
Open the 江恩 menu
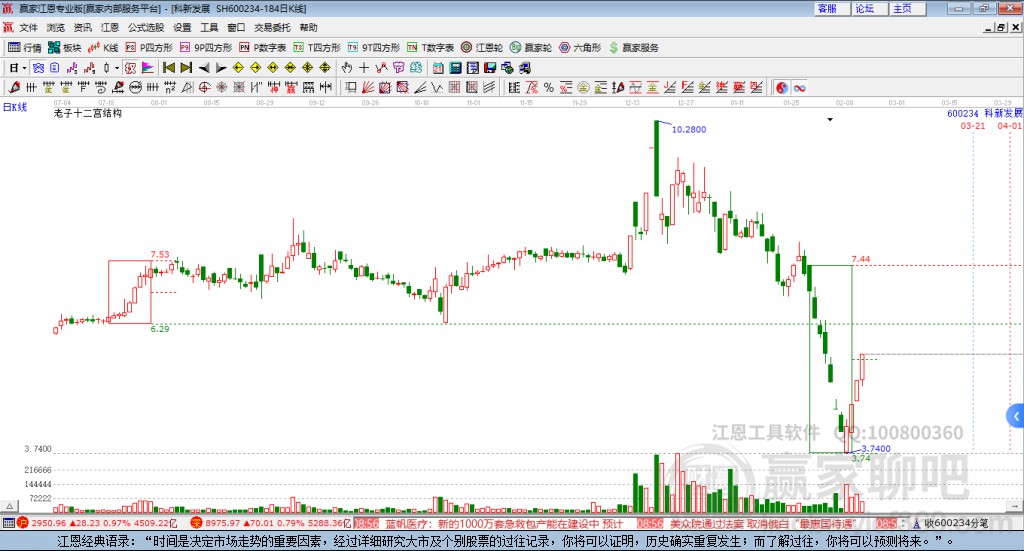[x=110, y=27]
